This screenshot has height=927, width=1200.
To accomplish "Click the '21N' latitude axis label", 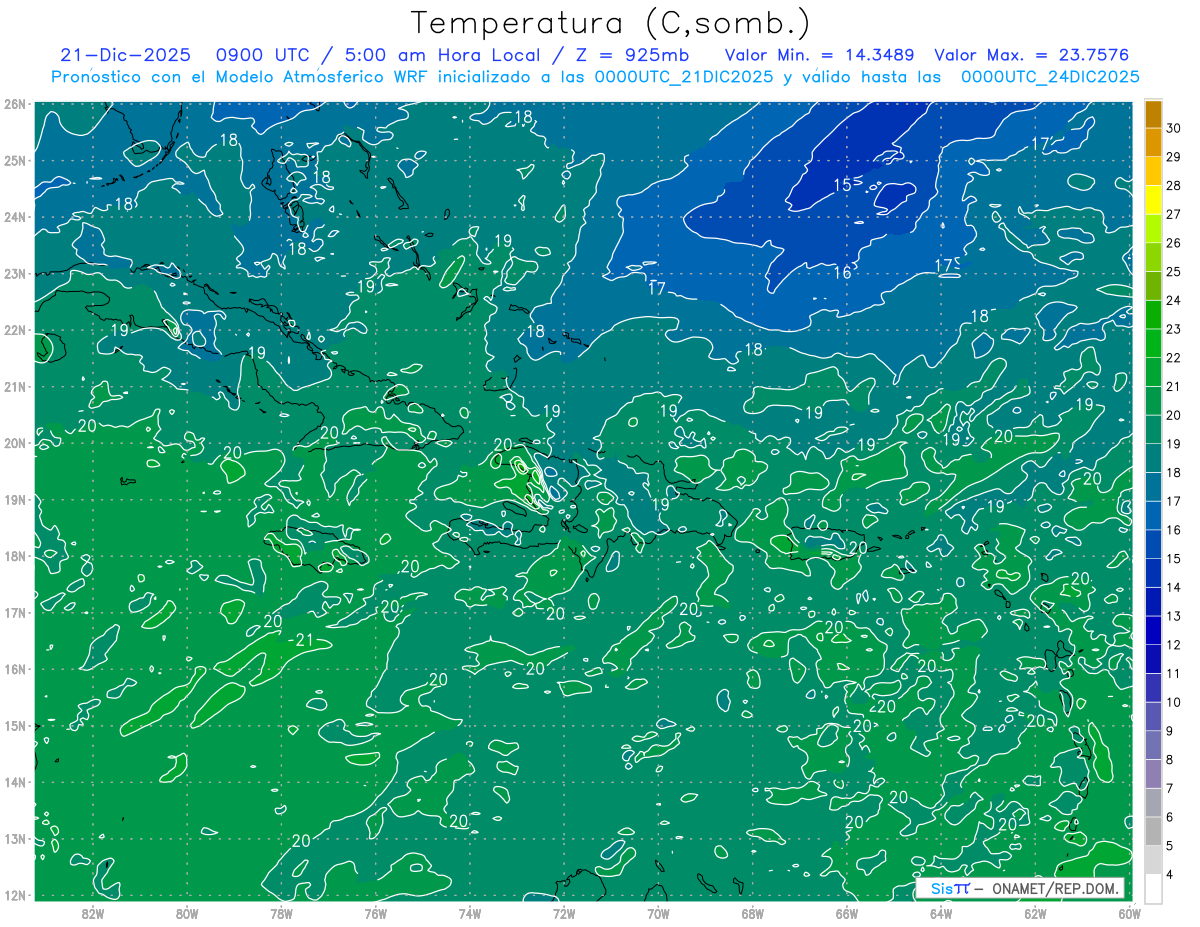I will click(x=15, y=386).
